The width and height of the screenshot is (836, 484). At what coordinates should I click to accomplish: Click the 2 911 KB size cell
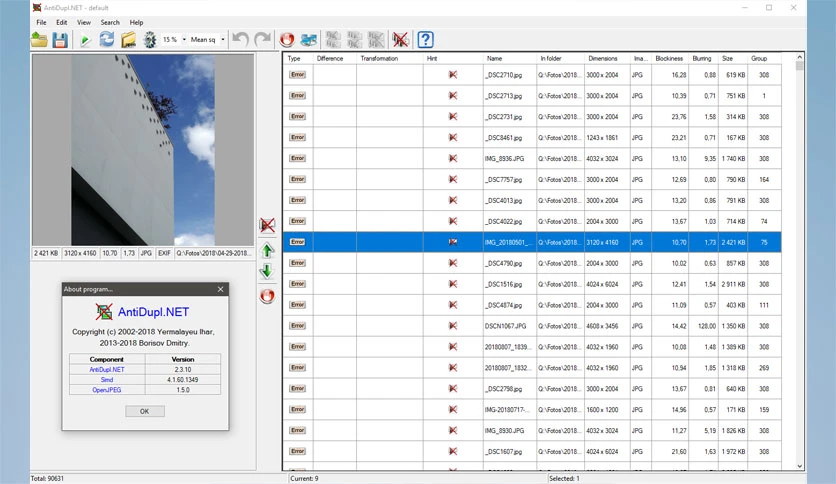tap(734, 284)
